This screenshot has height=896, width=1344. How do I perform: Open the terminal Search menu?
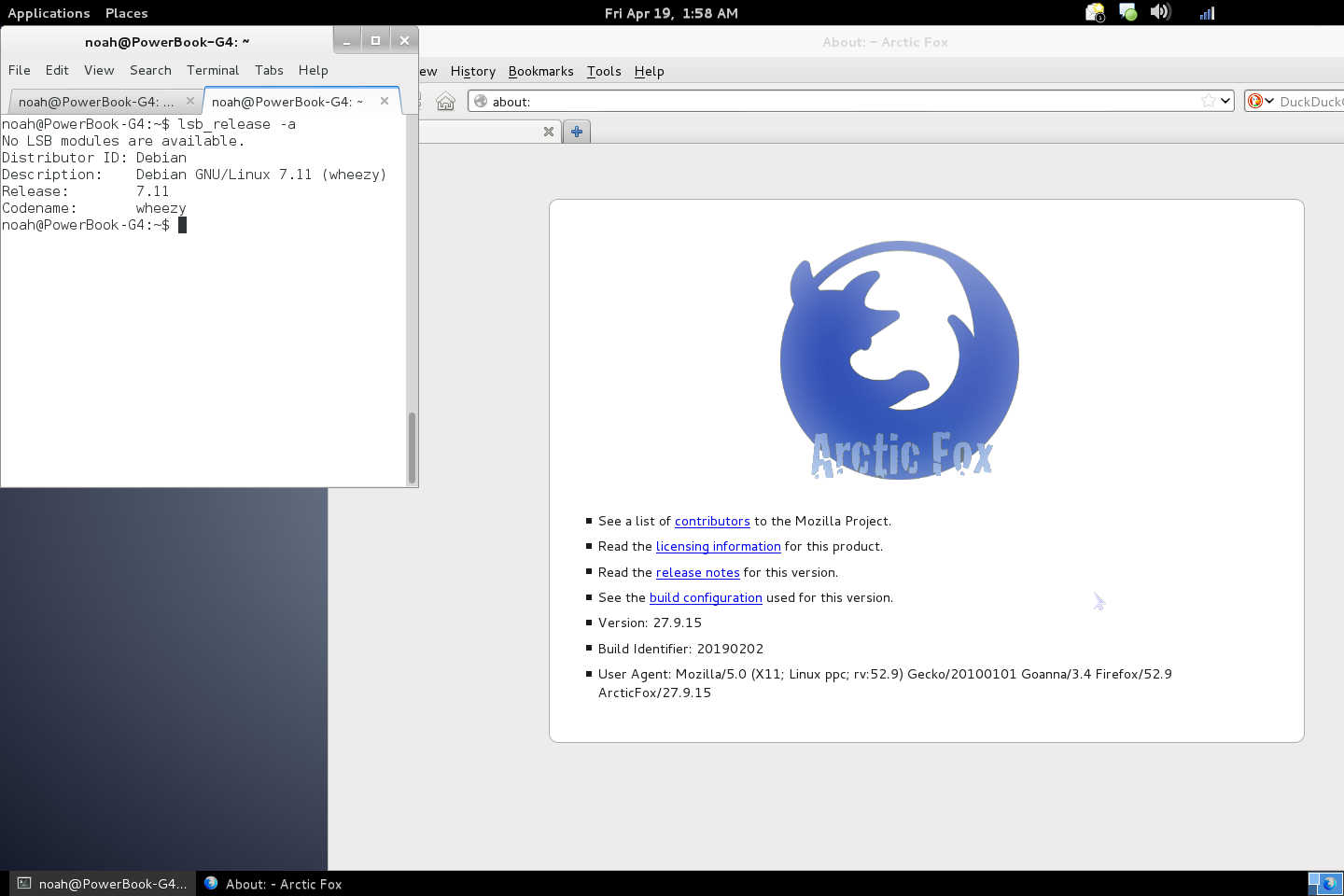click(150, 70)
